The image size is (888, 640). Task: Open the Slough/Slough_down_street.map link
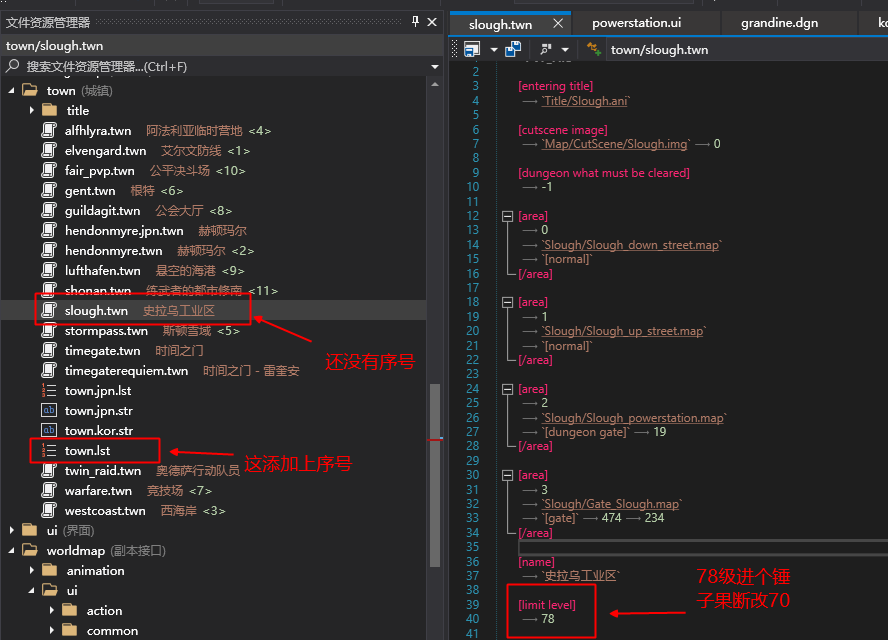(x=631, y=245)
